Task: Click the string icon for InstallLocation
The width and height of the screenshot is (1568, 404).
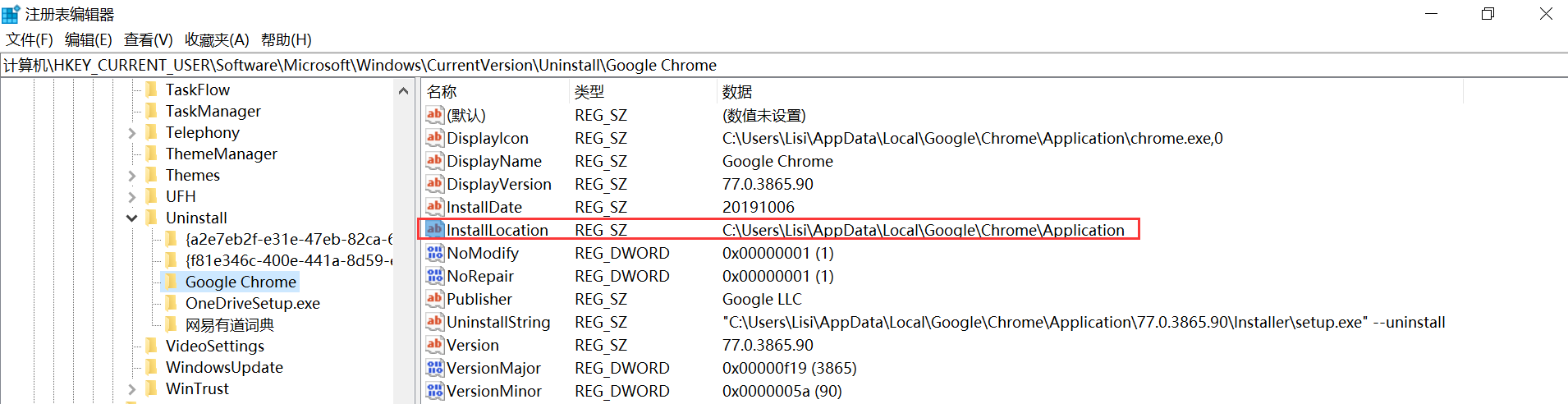Action: (435, 229)
